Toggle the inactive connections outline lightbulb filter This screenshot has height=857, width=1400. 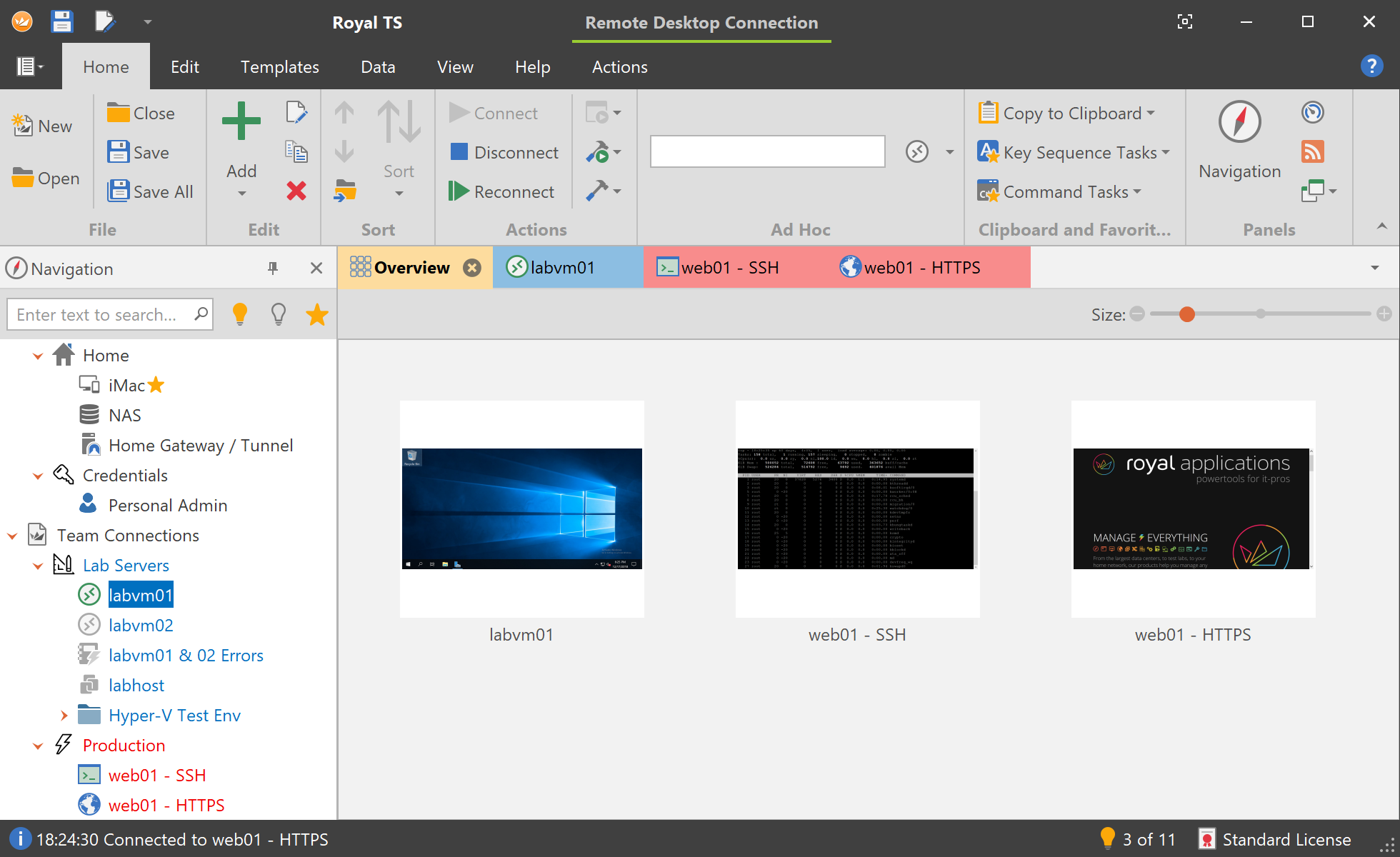point(279,314)
